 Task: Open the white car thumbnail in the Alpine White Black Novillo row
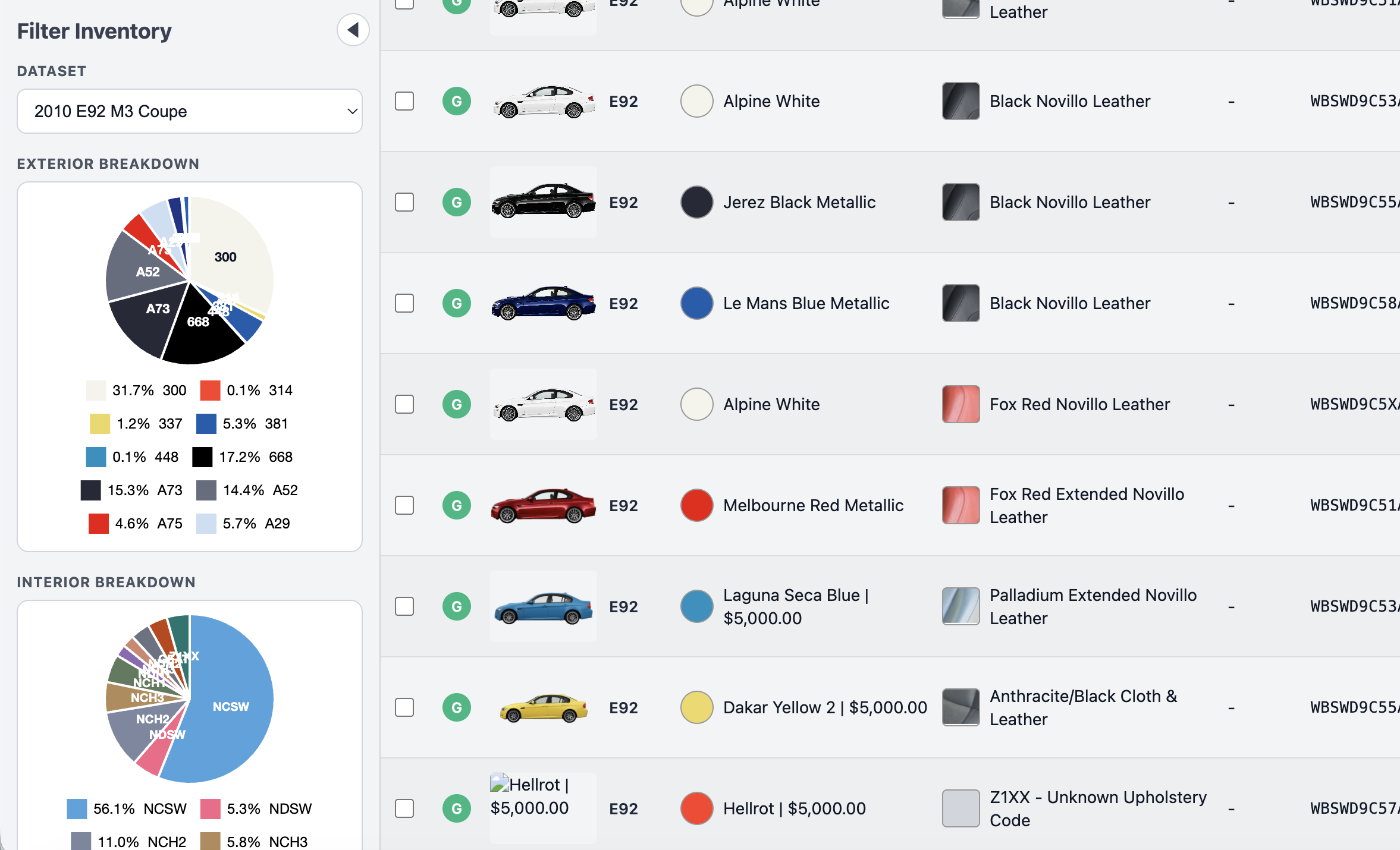coord(544,101)
